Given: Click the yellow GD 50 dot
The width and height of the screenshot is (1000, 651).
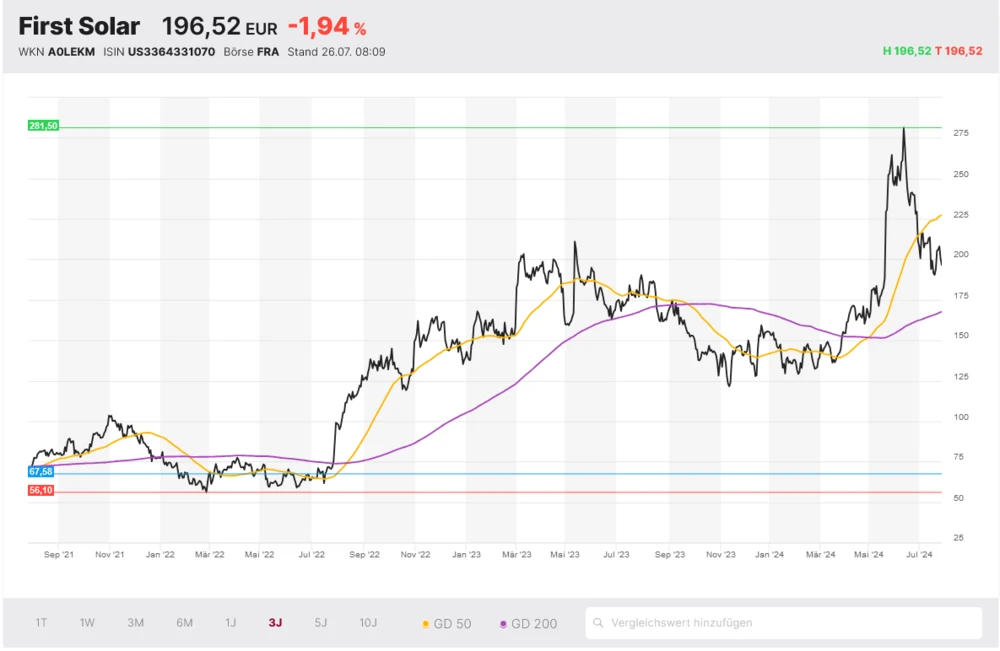Looking at the screenshot, I should click(425, 624).
